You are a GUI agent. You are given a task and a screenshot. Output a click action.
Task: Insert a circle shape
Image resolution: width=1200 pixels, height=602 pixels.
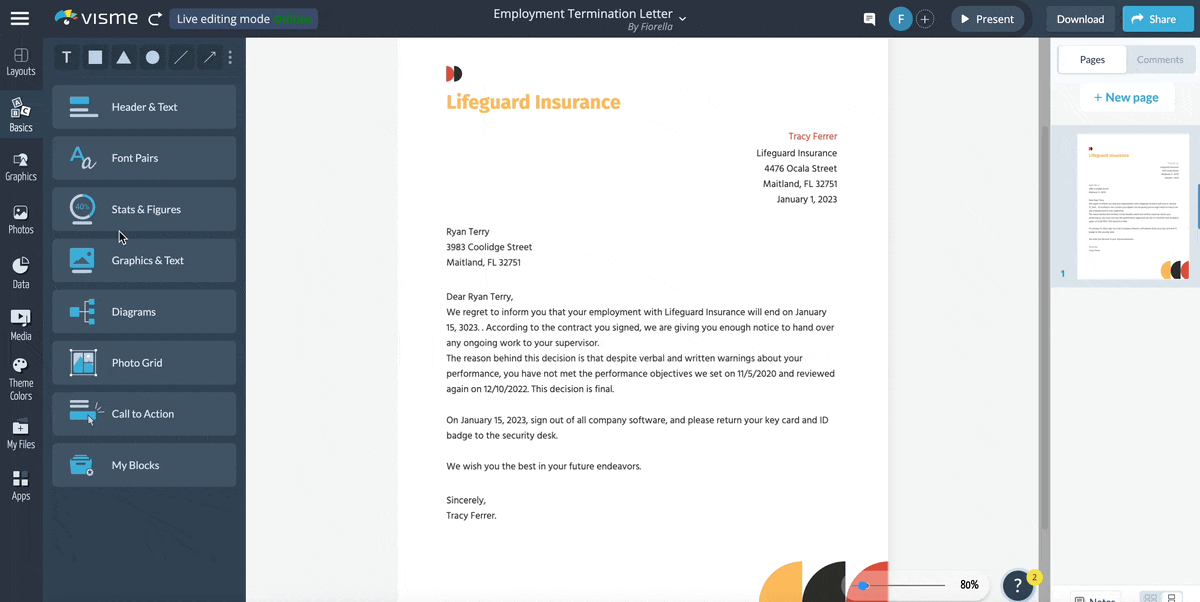click(151, 57)
